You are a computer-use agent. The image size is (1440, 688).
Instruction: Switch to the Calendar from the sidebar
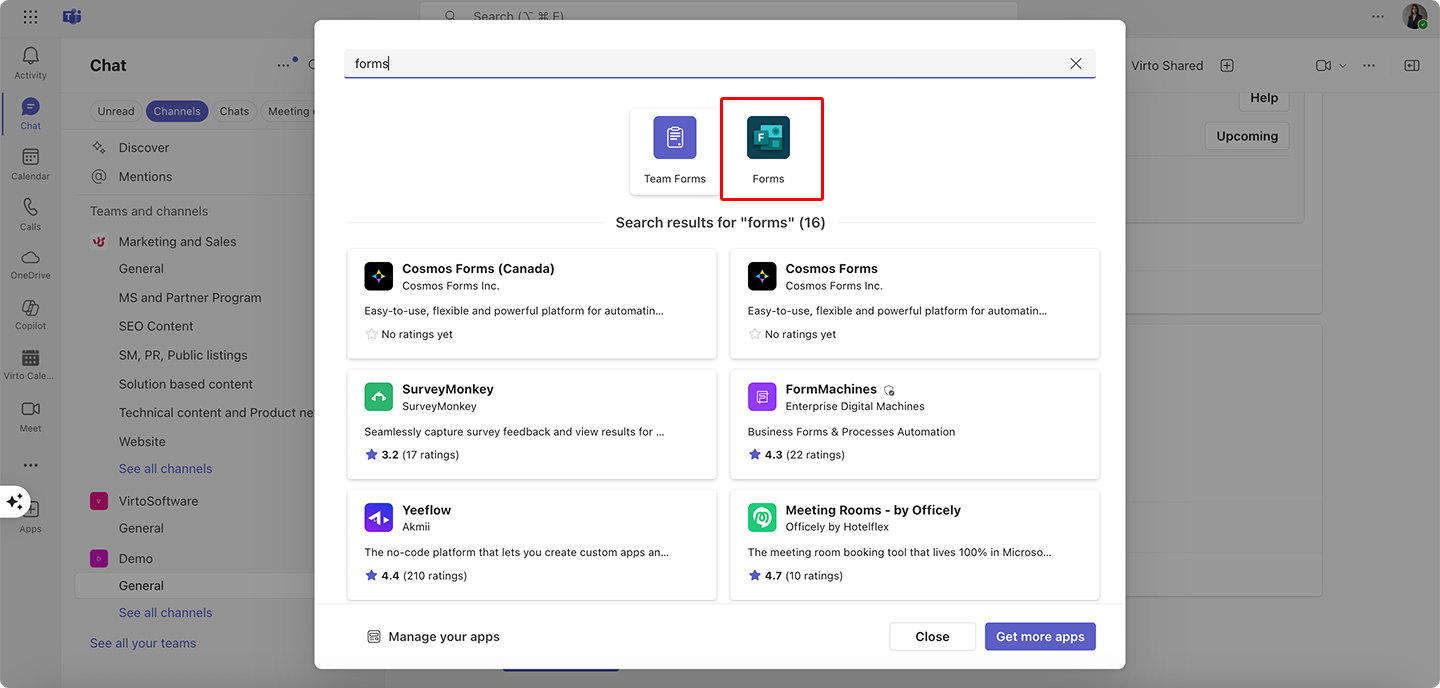tap(30, 160)
